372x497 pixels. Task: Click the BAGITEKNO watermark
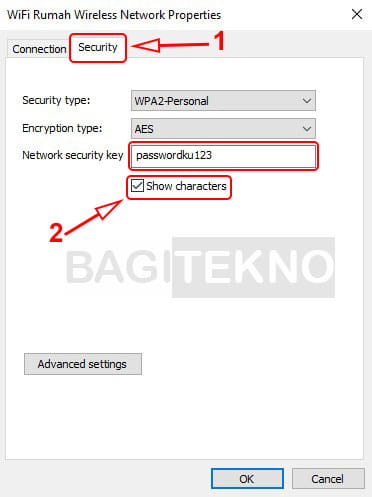click(200, 267)
